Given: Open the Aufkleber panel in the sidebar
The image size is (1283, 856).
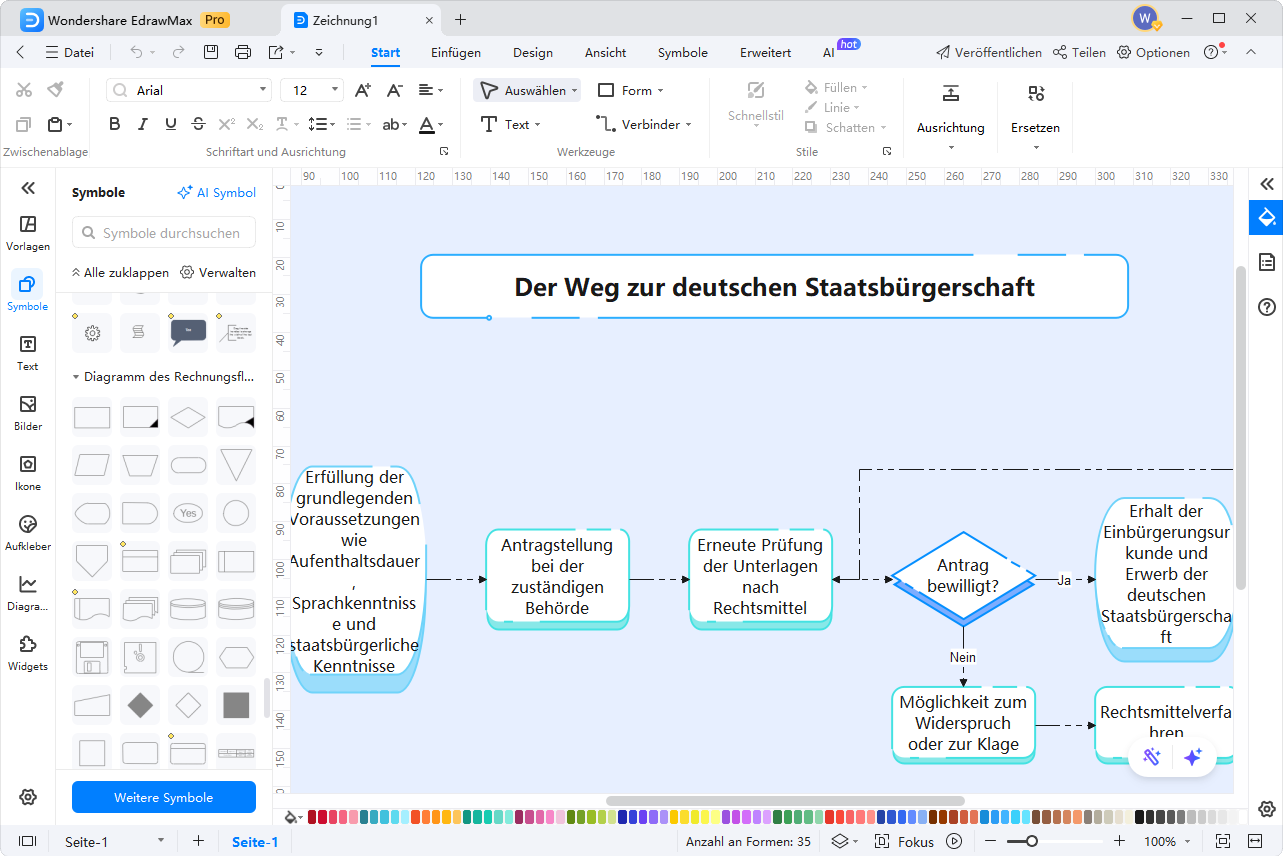Looking at the screenshot, I should [27, 532].
